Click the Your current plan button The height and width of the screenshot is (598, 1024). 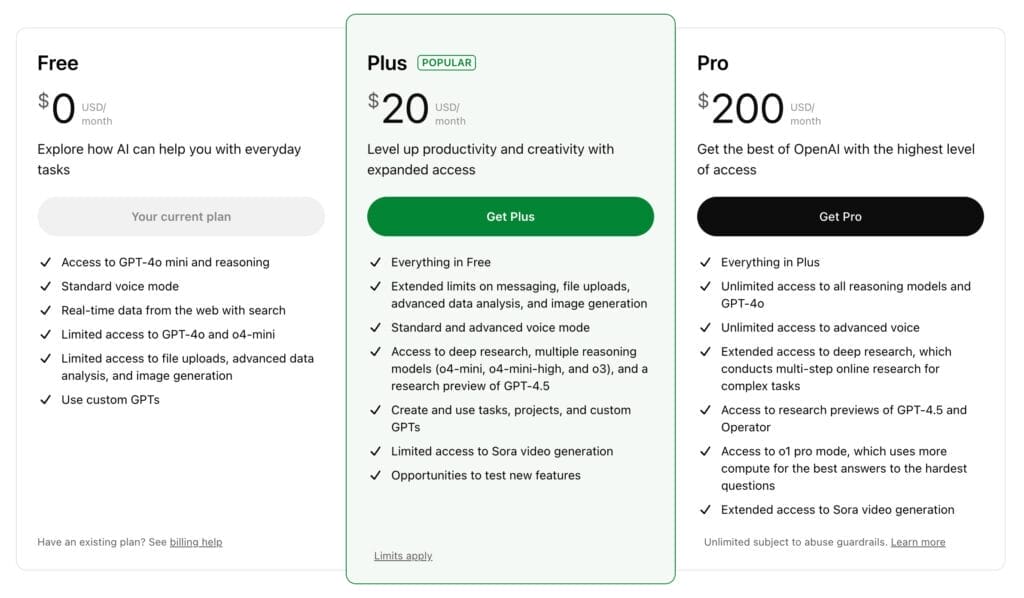pyautogui.click(x=181, y=217)
